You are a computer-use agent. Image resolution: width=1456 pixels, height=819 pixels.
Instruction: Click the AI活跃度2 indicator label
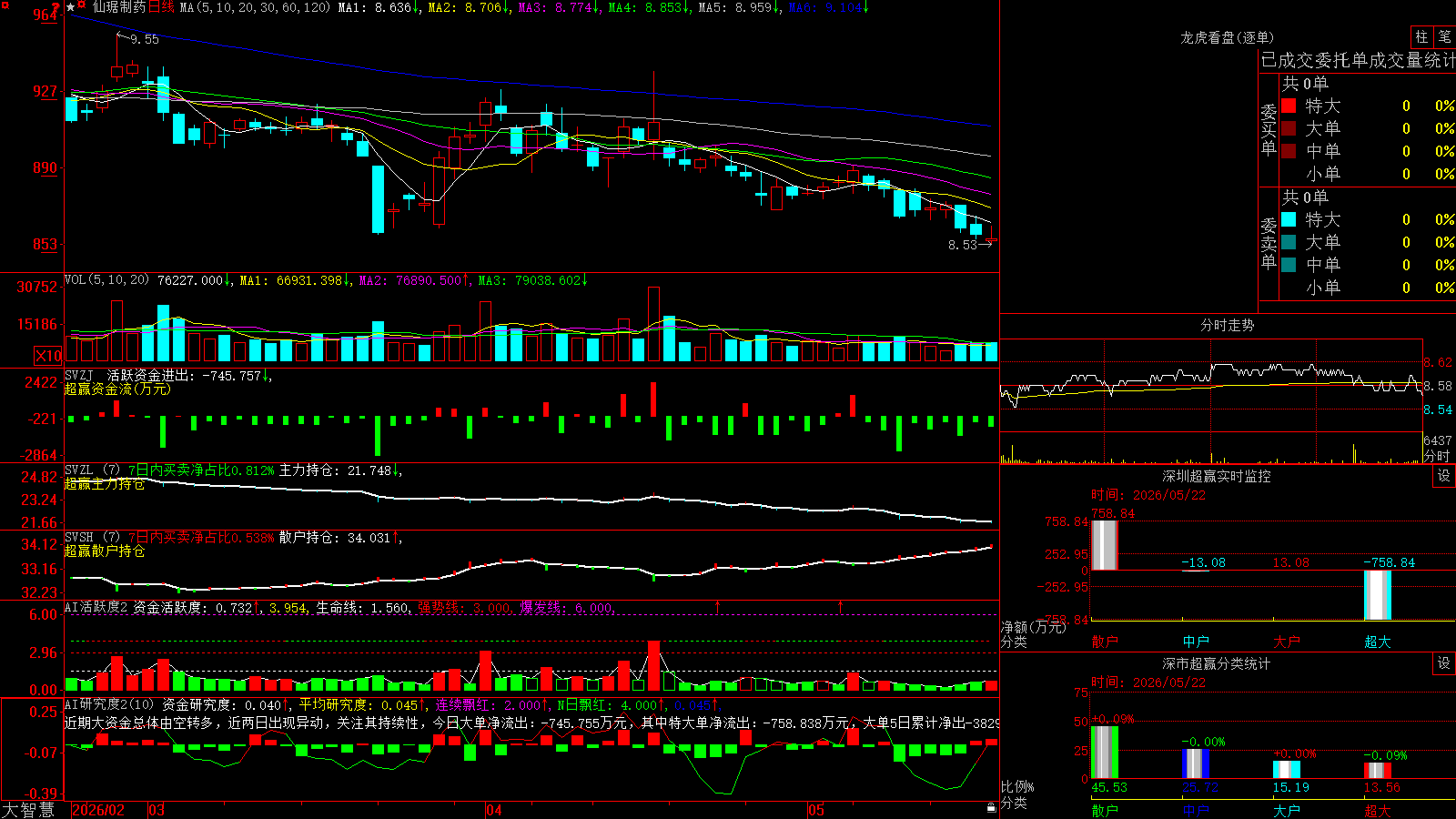pyautogui.click(x=96, y=608)
